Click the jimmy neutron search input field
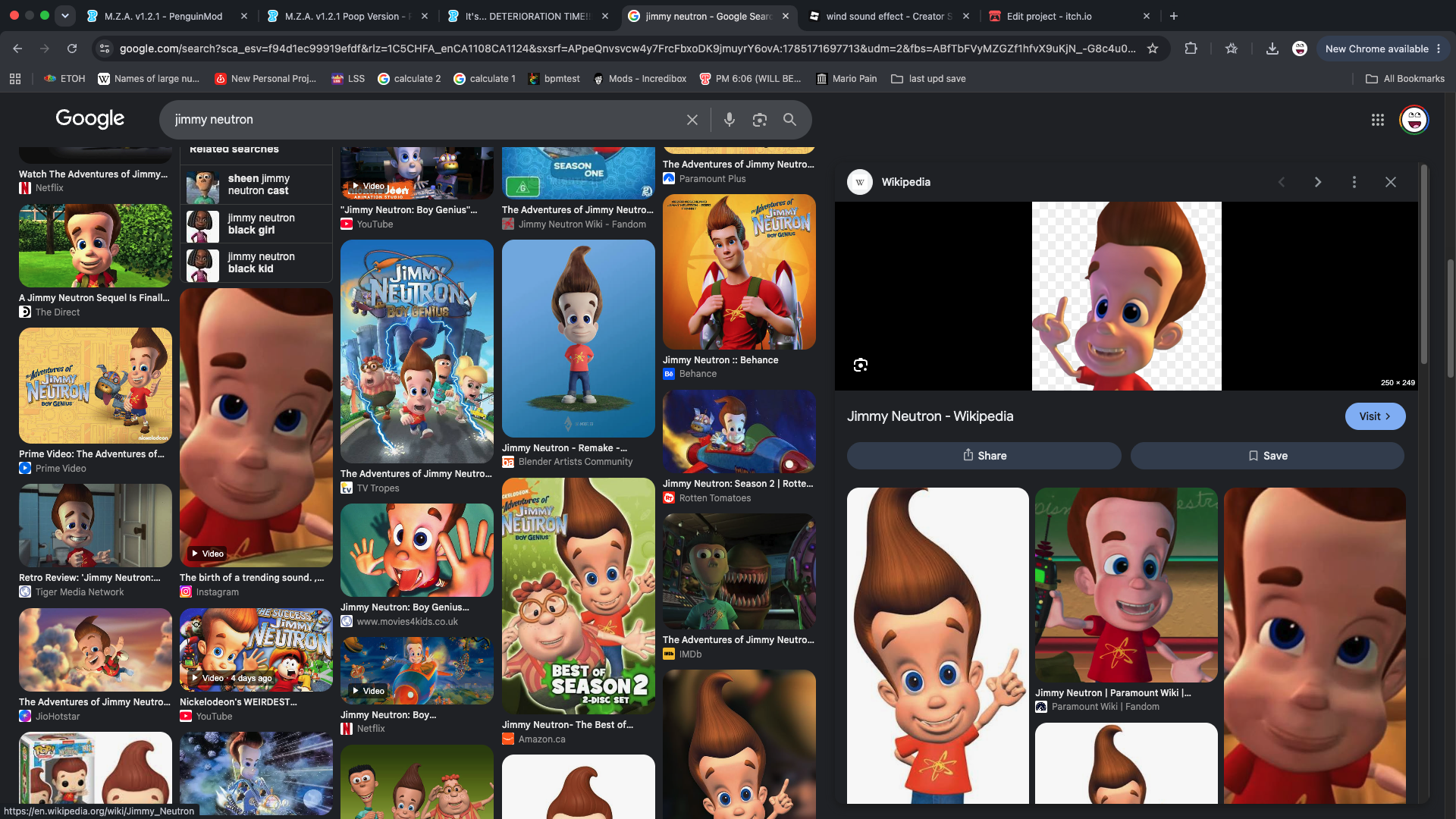Screen dimensions: 1456x819 [425, 120]
